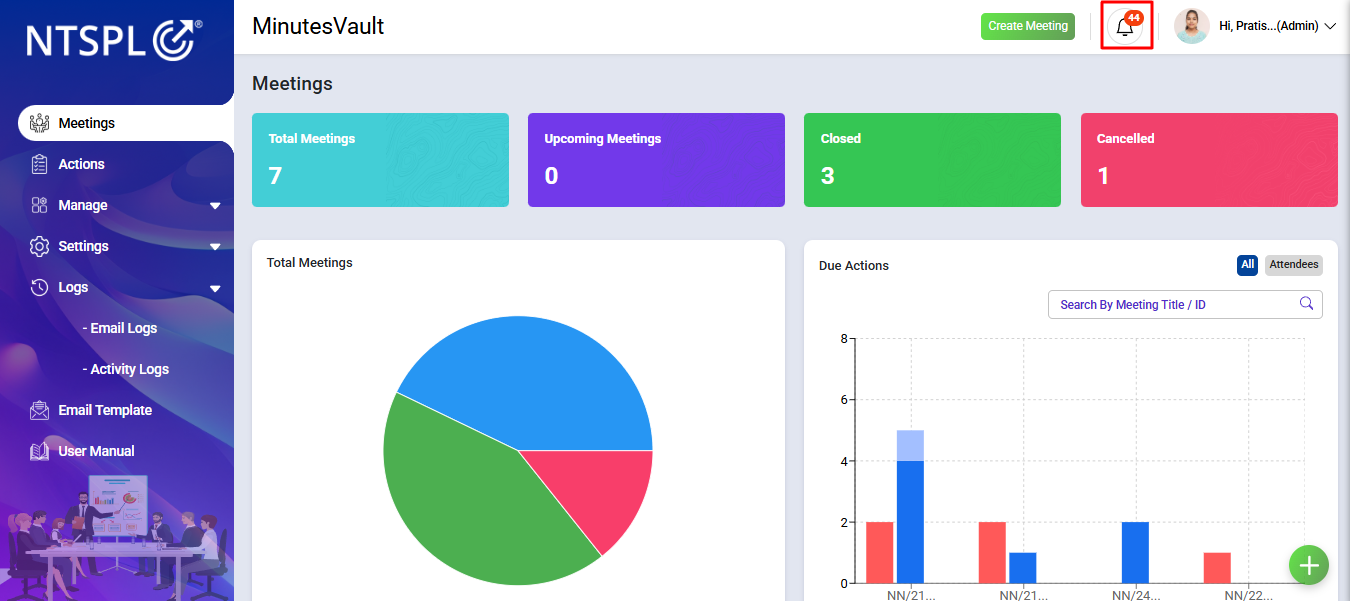Click the Upcoming Meetings card

tap(656, 160)
